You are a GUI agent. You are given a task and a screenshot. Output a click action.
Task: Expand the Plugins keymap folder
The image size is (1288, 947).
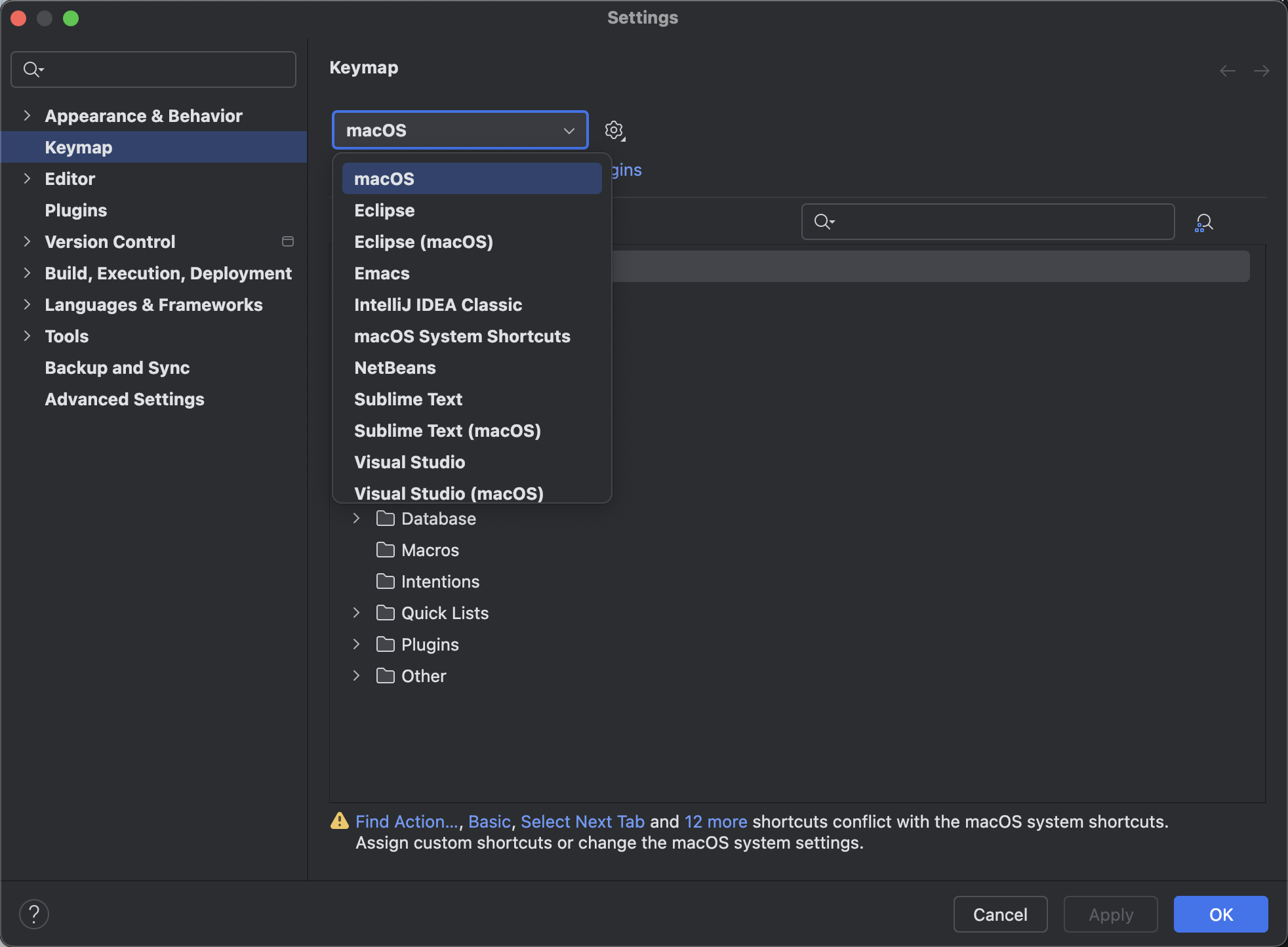pos(356,645)
